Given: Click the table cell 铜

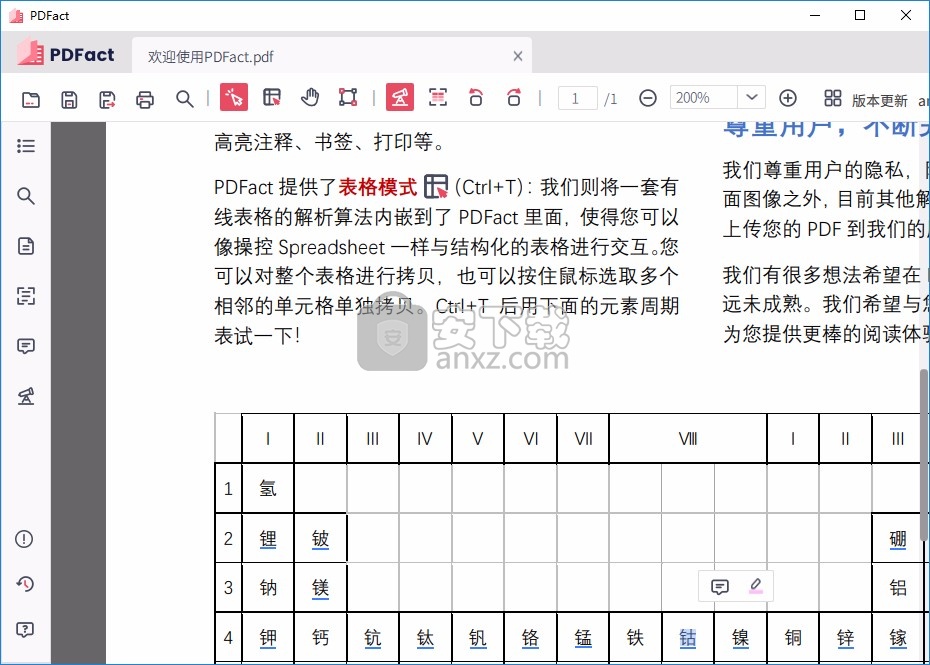Looking at the screenshot, I should click(x=793, y=638).
